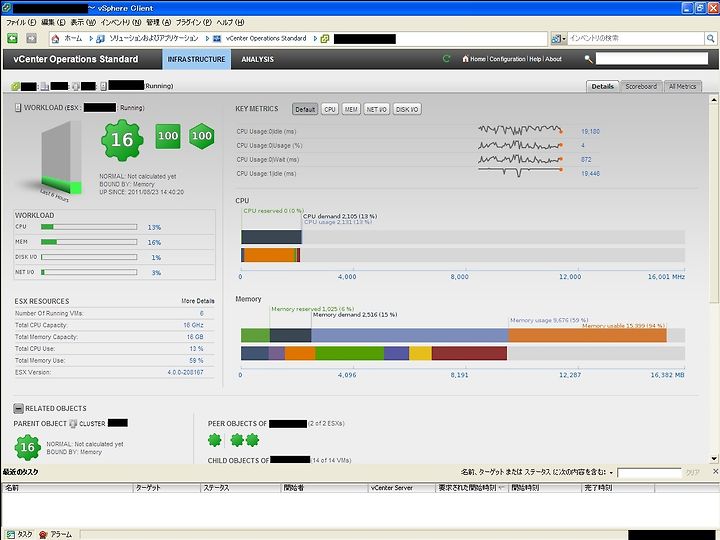Image resolution: width=720 pixels, height=540 pixels.
Task: Toggle the CPU key metrics button
Action: pos(330,109)
